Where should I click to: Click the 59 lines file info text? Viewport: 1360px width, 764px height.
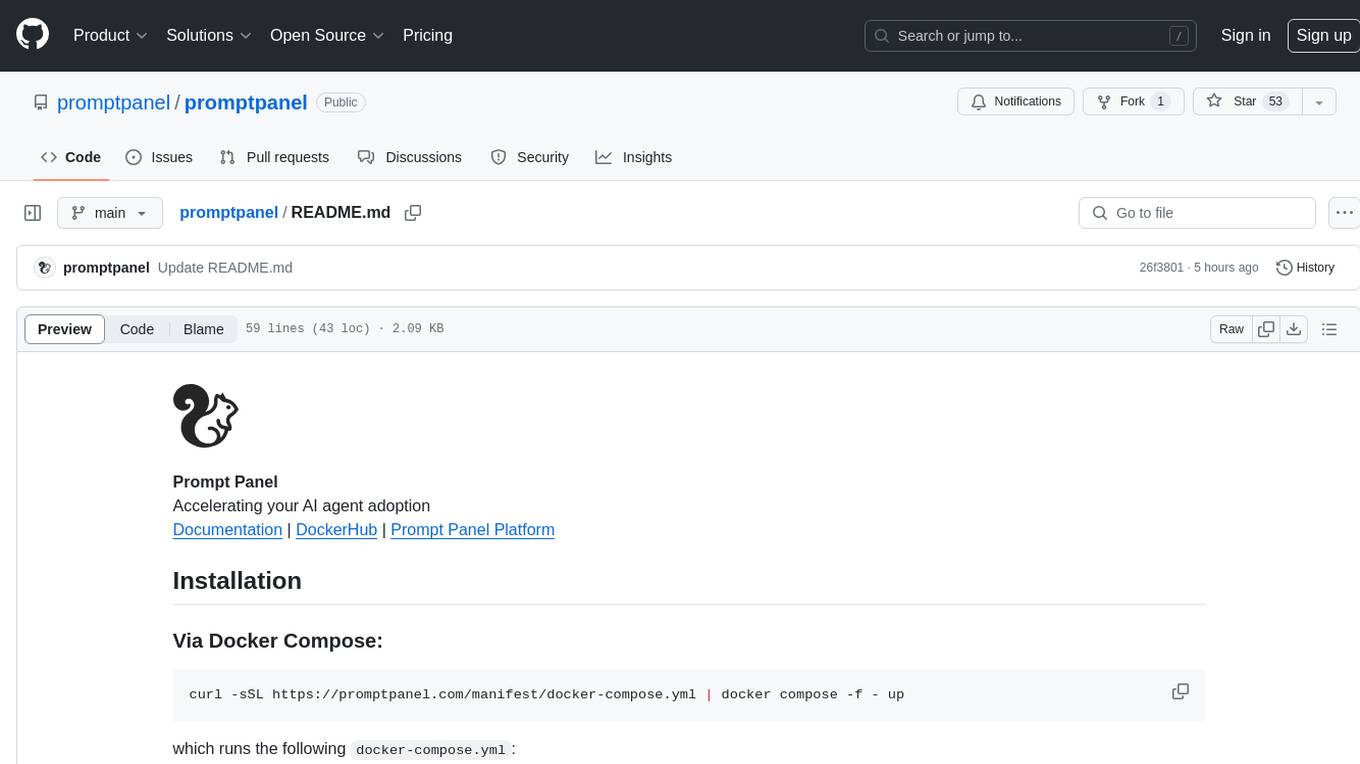(x=344, y=329)
